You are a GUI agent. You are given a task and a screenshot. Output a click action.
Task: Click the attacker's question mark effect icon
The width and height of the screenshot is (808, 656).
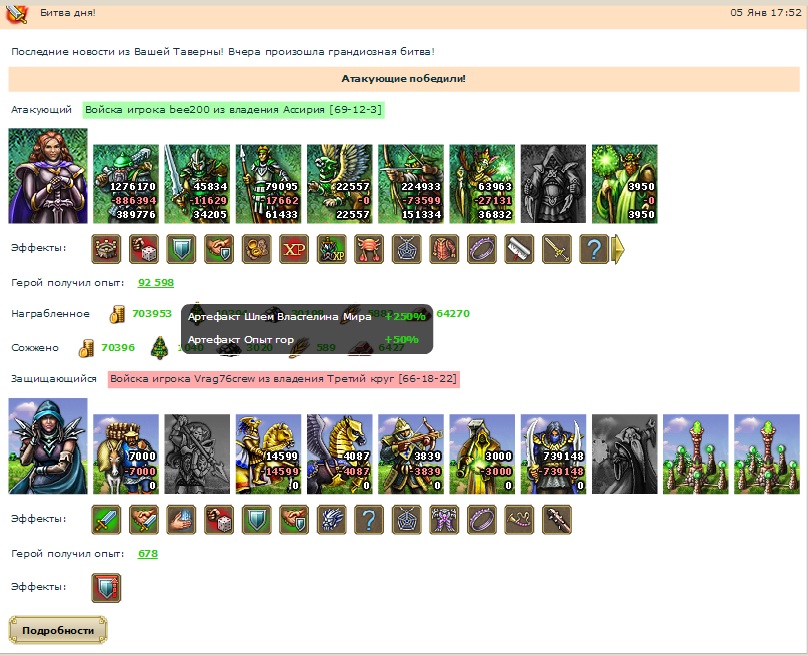(594, 249)
